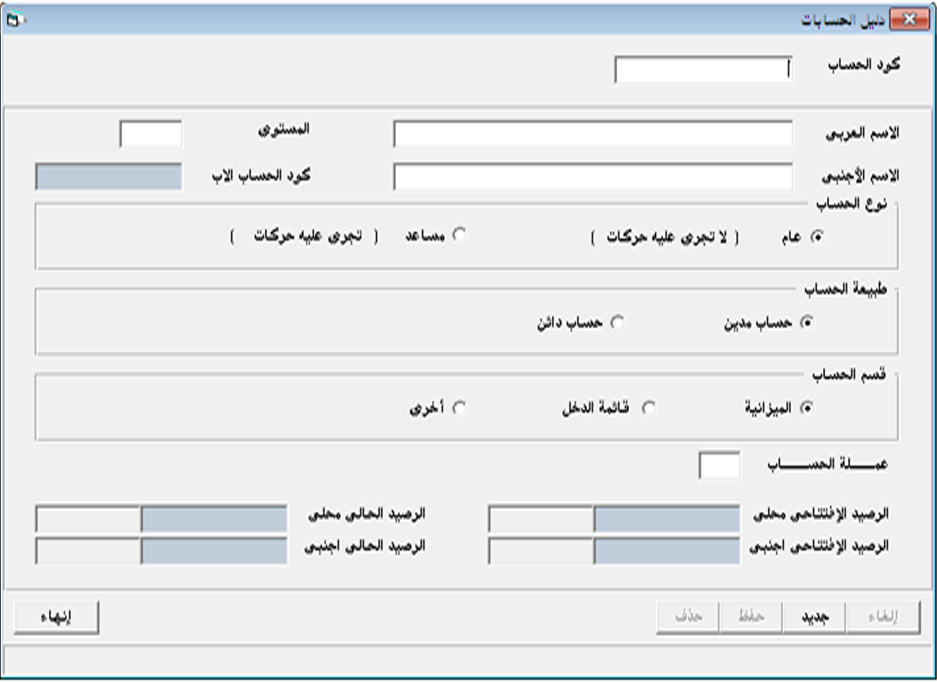Image resolution: width=937 pixels, height=682 pixels.
Task: Click the إنهاء button
Action: point(56,617)
